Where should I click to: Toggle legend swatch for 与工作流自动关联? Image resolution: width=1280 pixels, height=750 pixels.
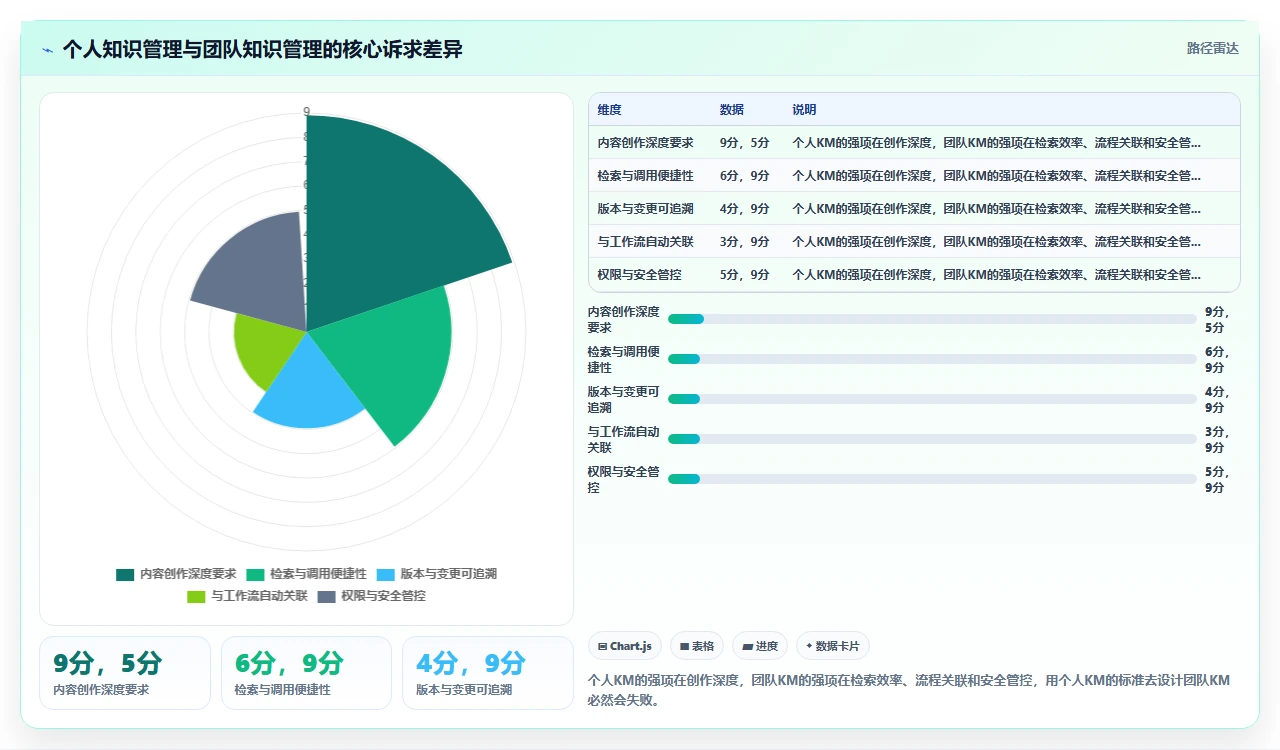pos(196,596)
